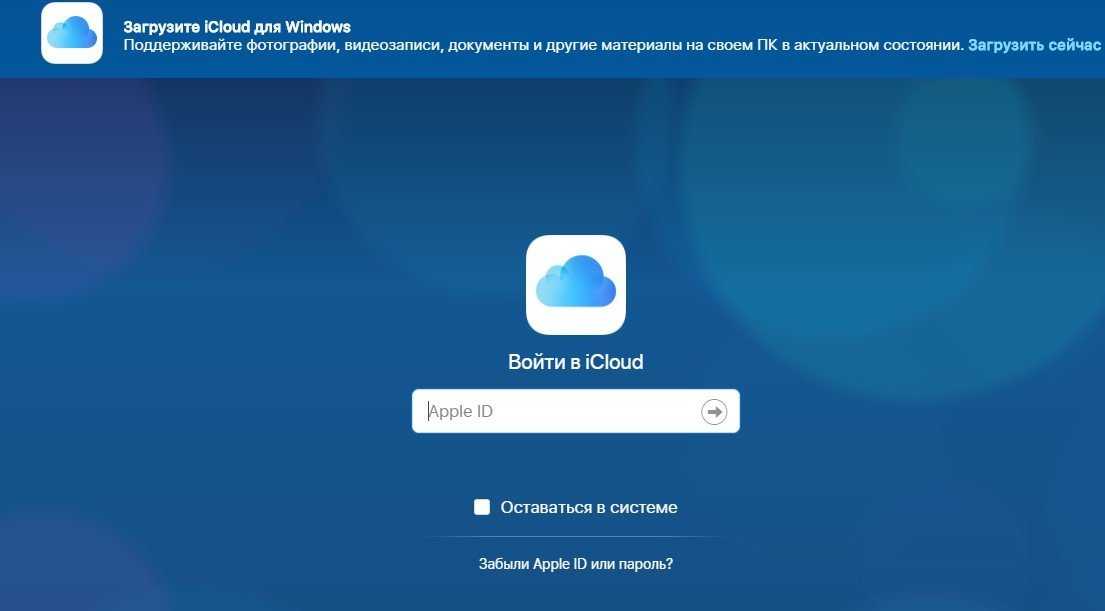Click the word "Windows" in banner title
Screen dimensions: 1105x611
click(319, 27)
